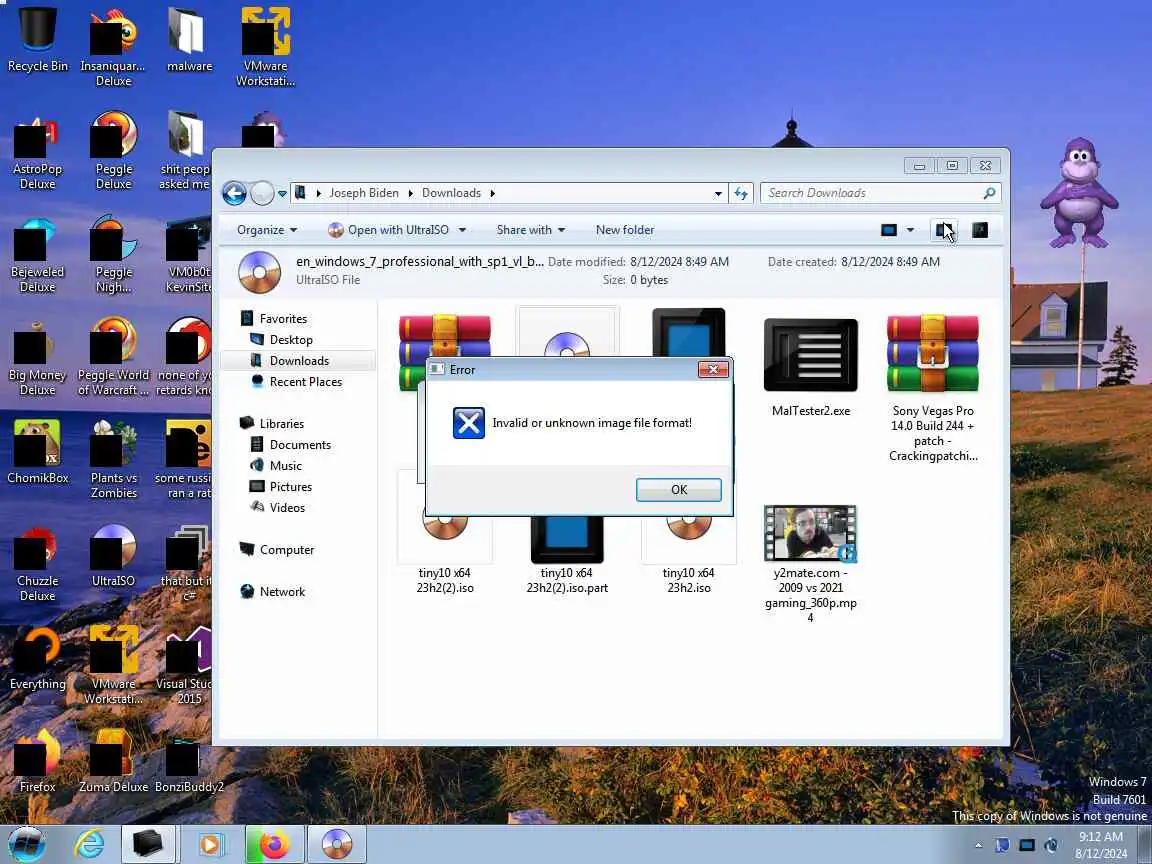The width and height of the screenshot is (1152, 864).
Task: Click OK in the Error dialog
Action: 678,489
